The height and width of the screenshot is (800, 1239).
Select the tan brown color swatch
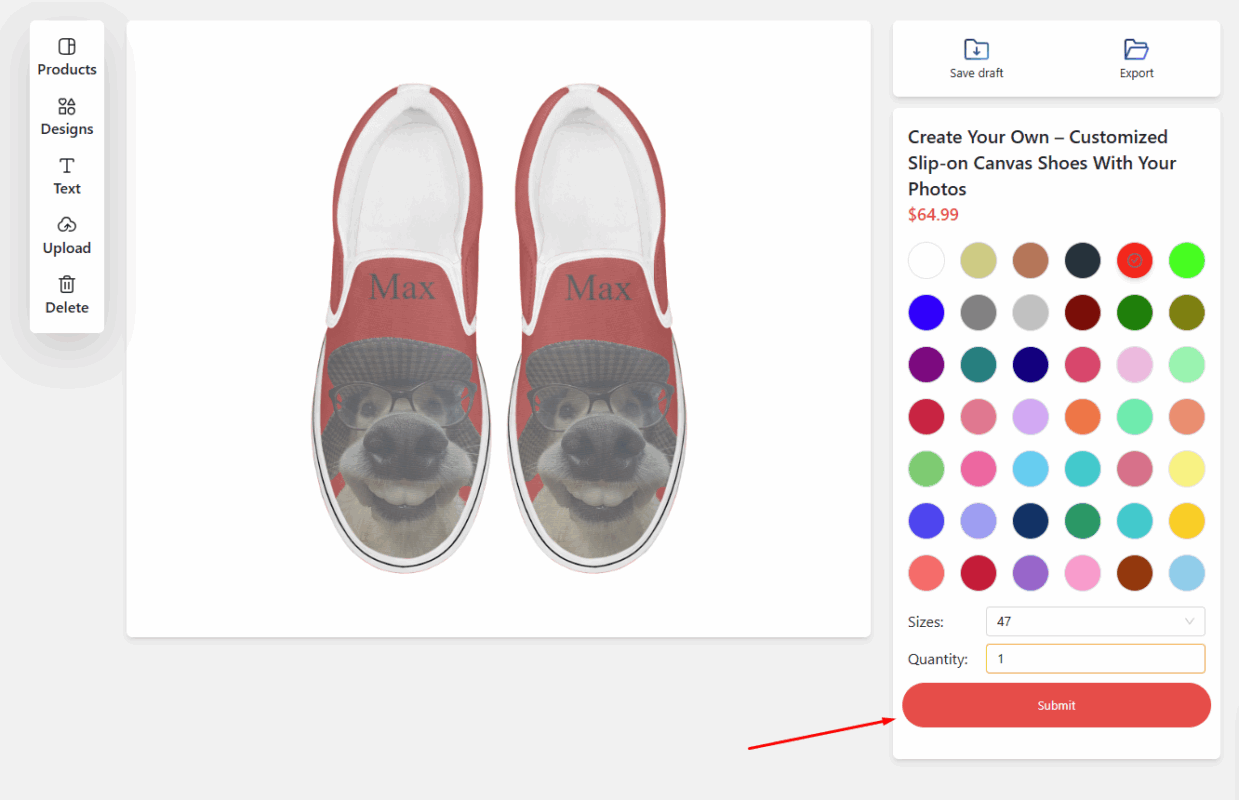pyautogui.click(x=1030, y=261)
